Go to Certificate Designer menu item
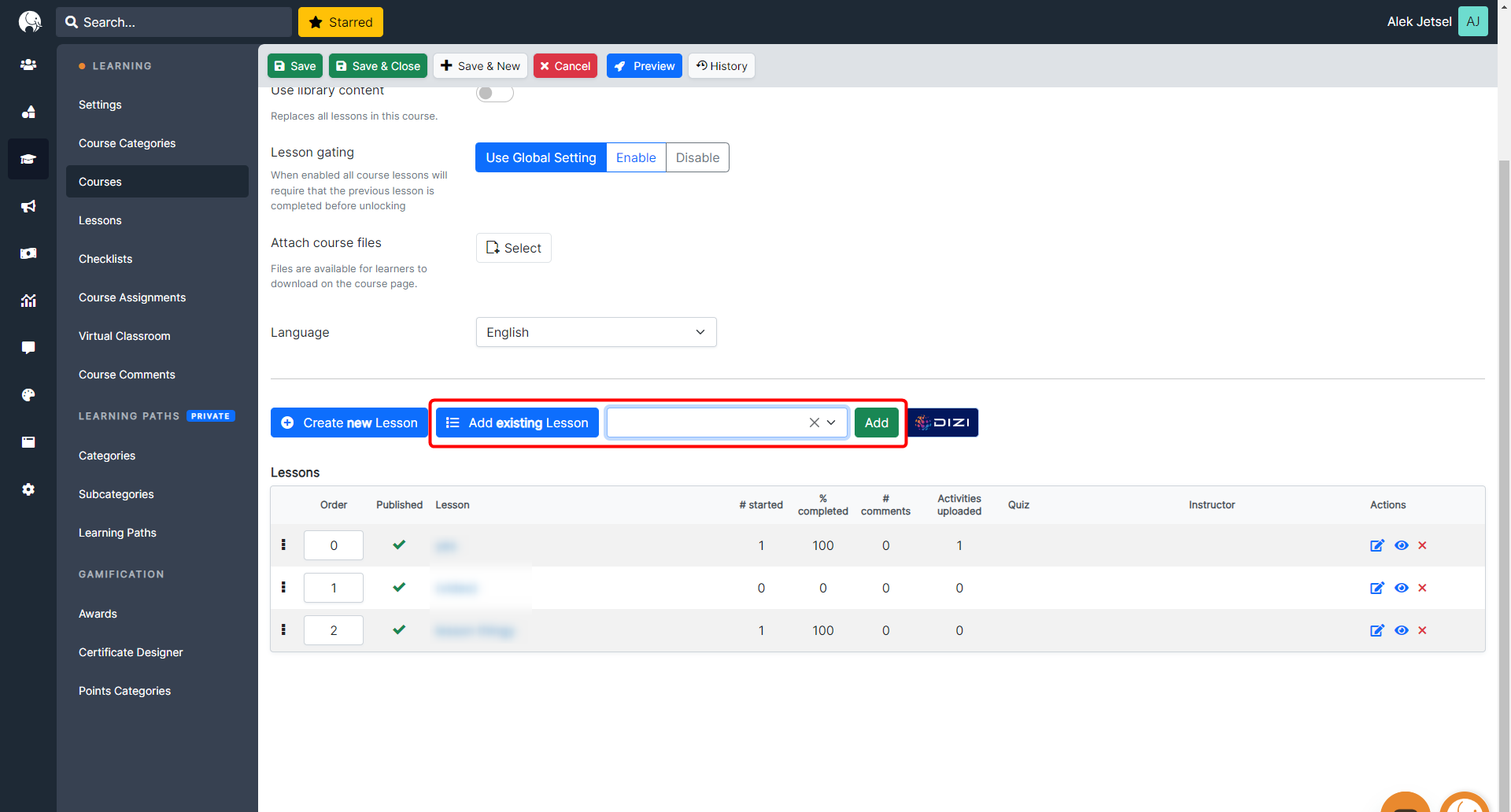The height and width of the screenshot is (812, 1511). (x=131, y=652)
